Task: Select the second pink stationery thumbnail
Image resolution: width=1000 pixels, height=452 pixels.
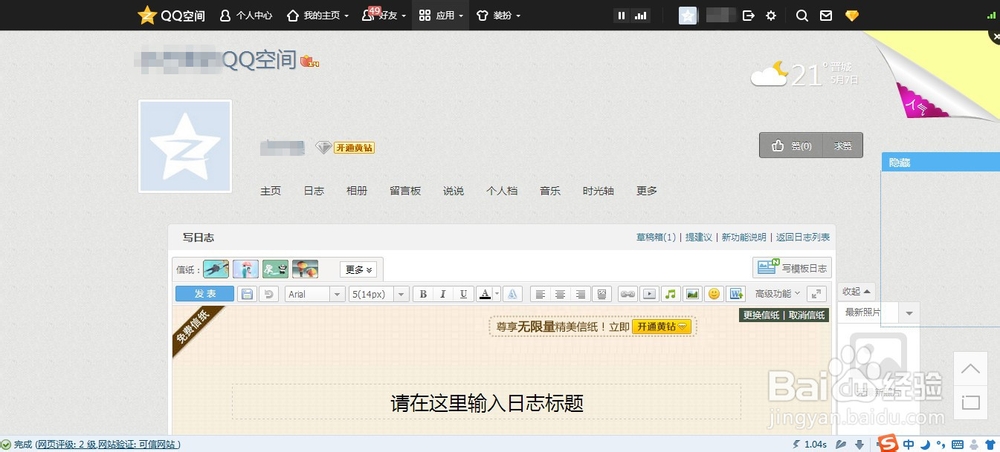Action: (246, 269)
